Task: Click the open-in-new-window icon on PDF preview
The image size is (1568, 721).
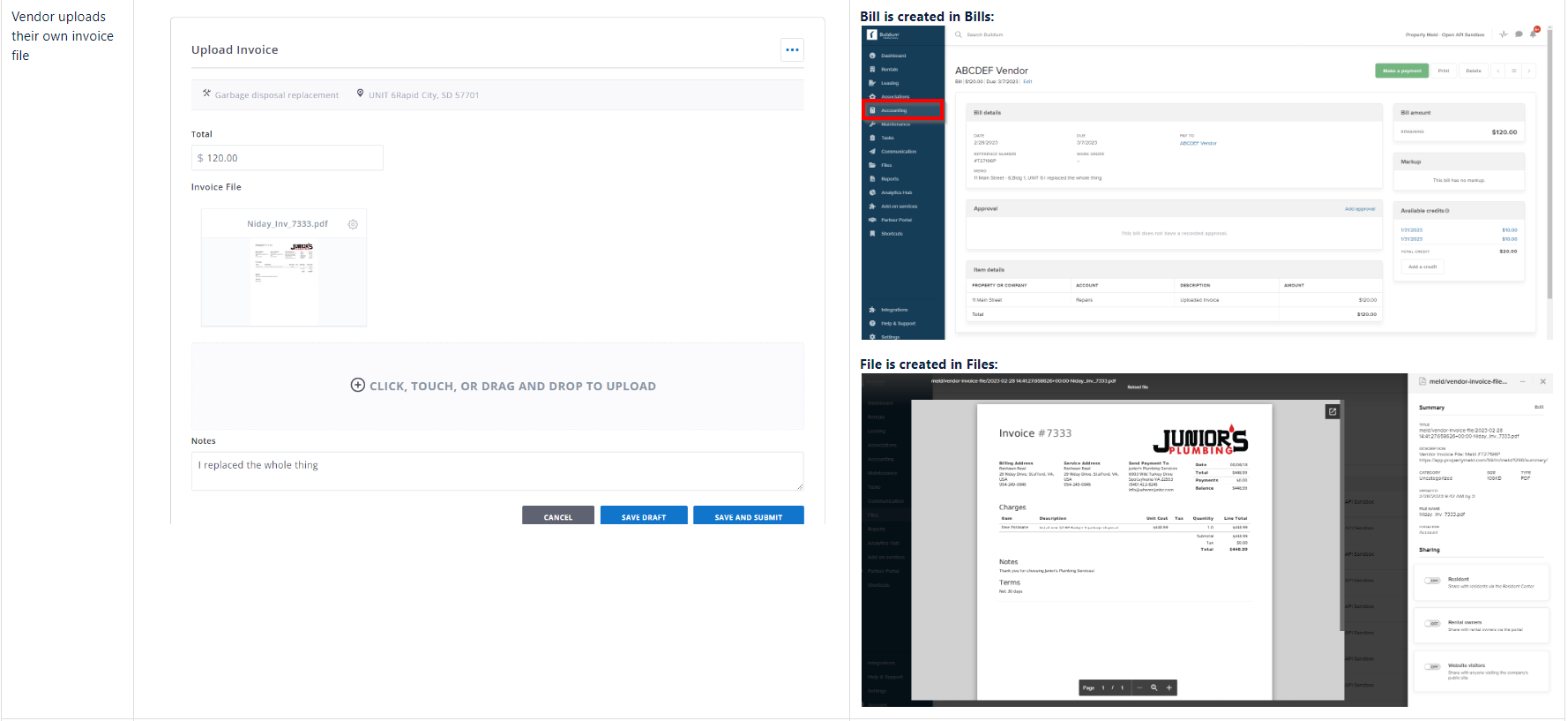Action: pos(1333,411)
